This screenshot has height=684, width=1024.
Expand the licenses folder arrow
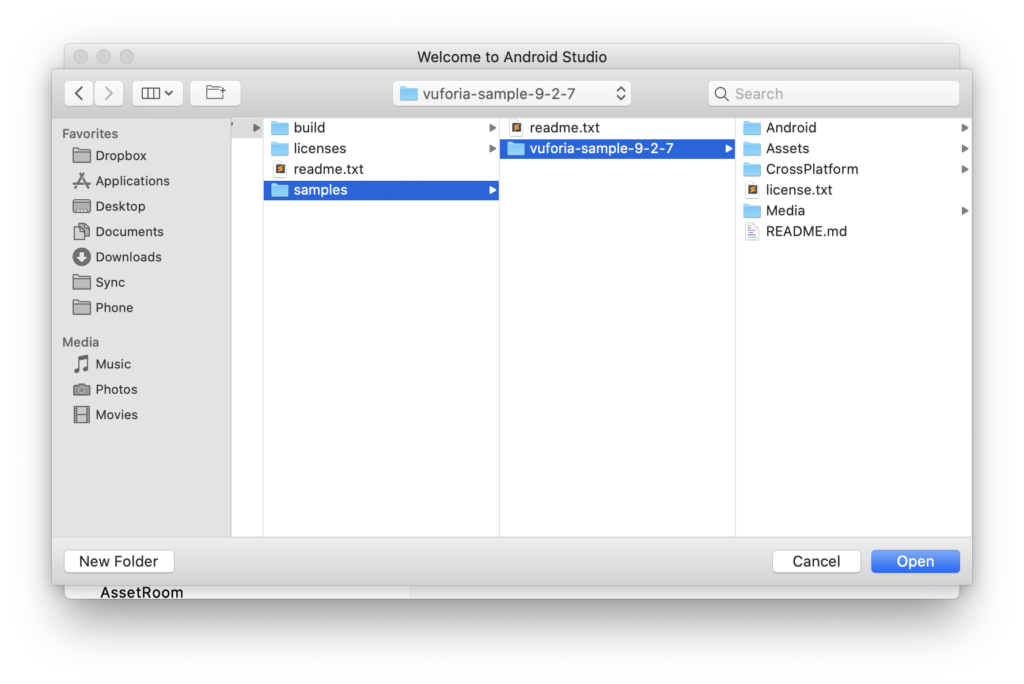pyautogui.click(x=492, y=149)
